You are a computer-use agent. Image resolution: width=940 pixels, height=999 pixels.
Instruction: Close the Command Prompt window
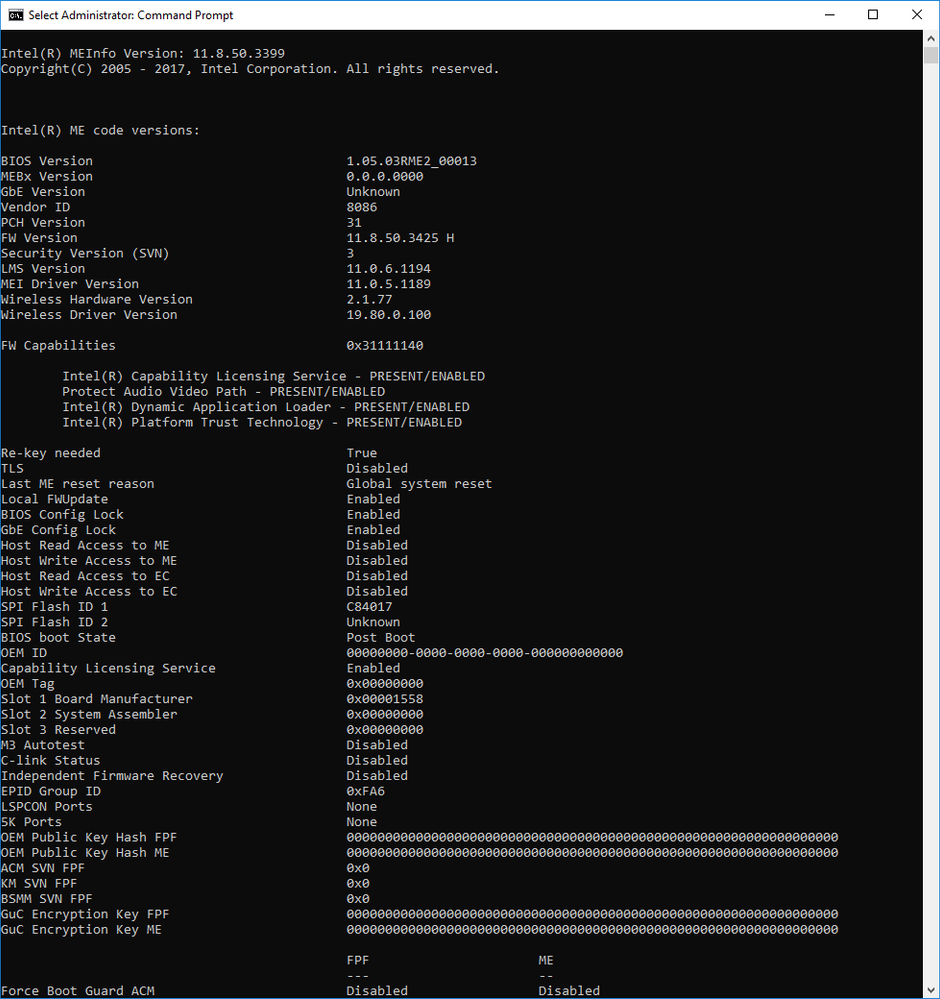(x=917, y=15)
